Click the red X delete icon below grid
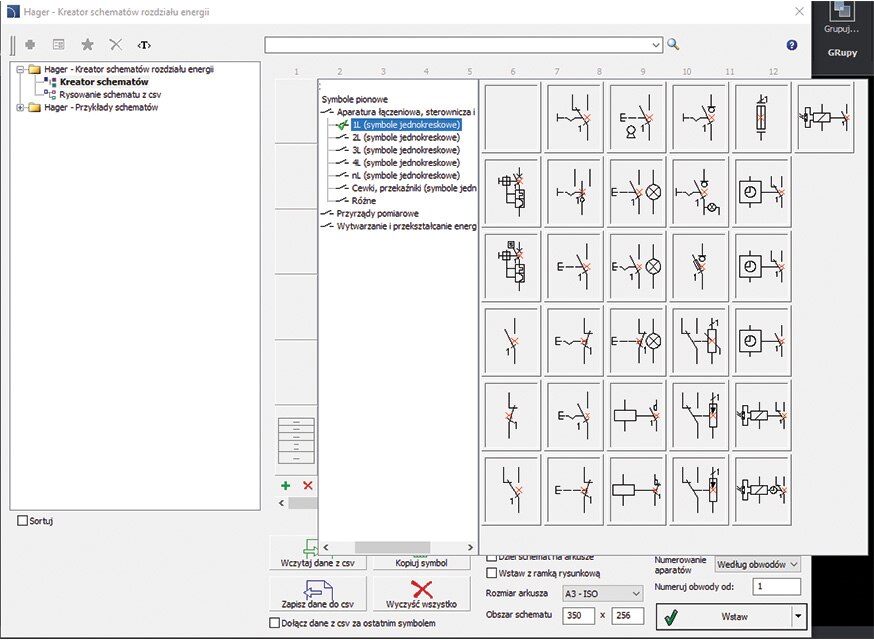This screenshot has width=874, height=640. pos(308,485)
